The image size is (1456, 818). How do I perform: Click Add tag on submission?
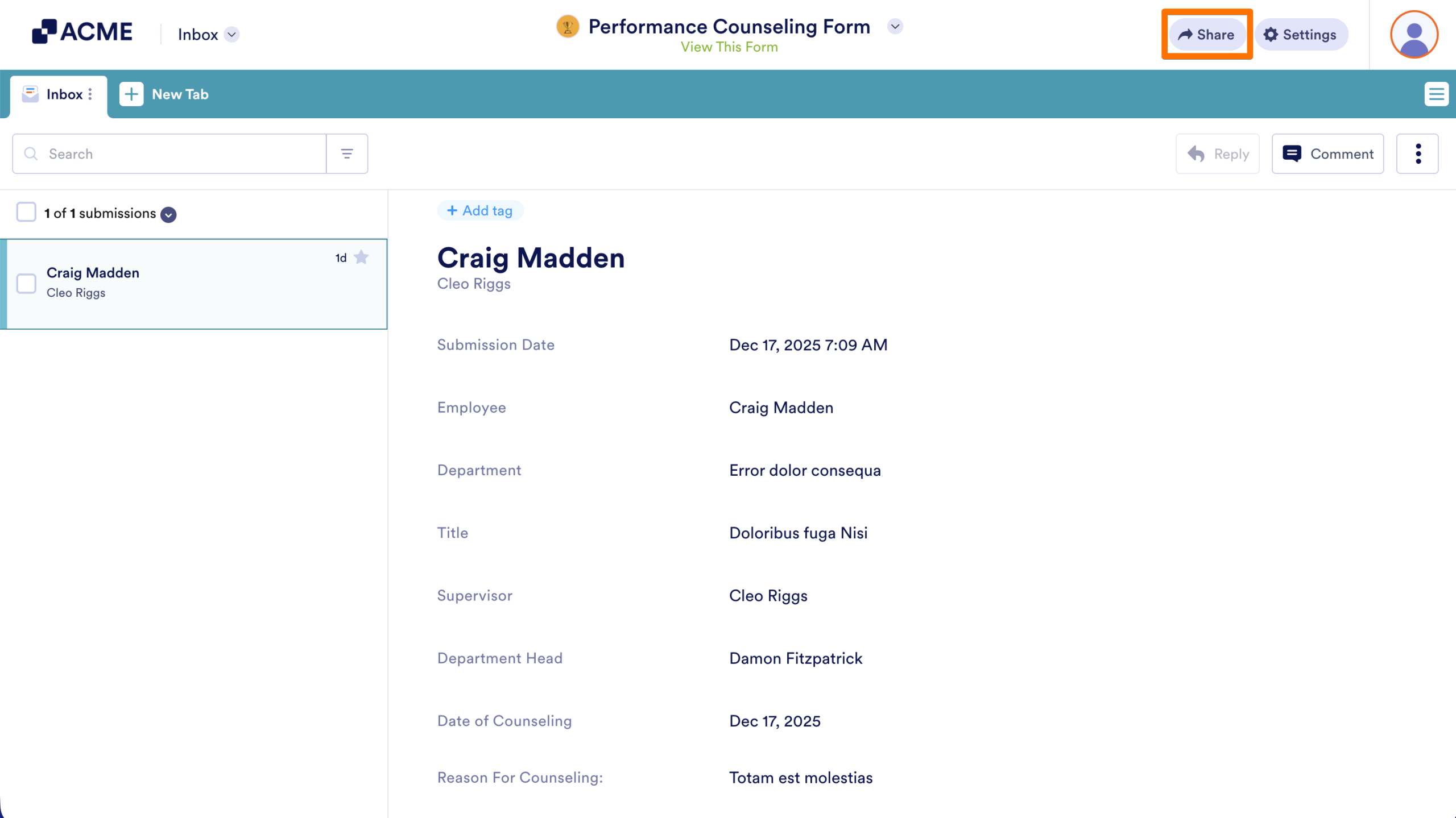point(480,210)
